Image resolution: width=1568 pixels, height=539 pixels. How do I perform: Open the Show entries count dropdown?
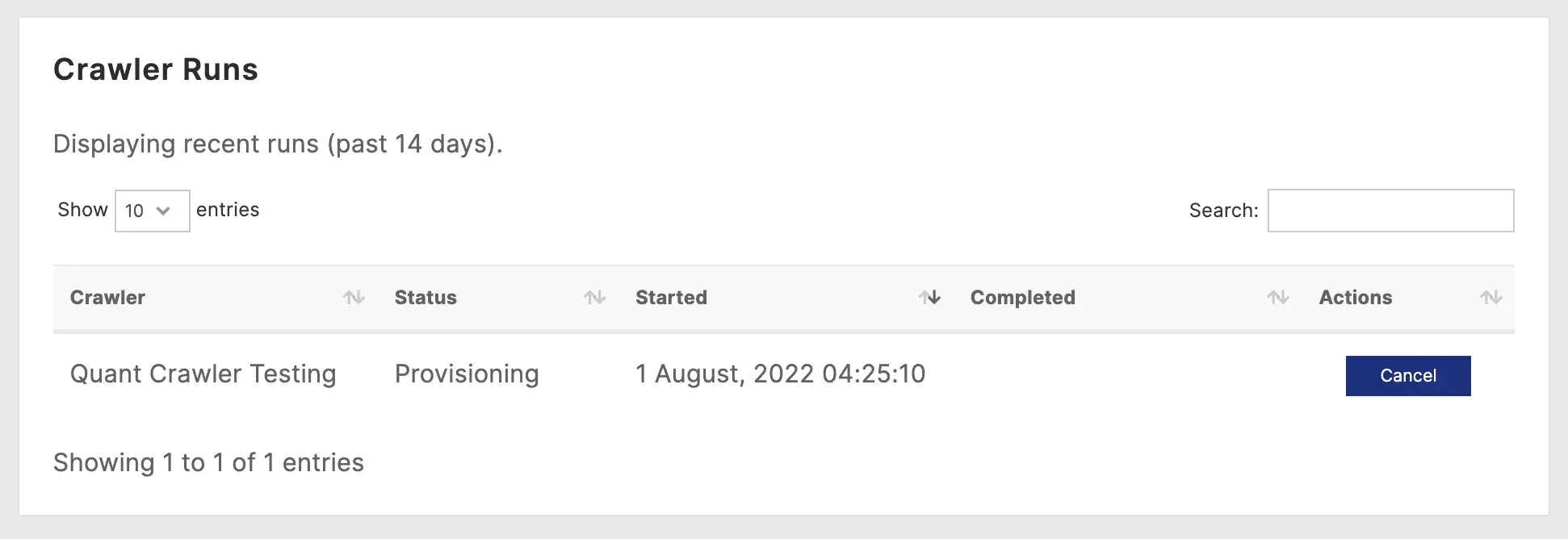pyautogui.click(x=152, y=211)
